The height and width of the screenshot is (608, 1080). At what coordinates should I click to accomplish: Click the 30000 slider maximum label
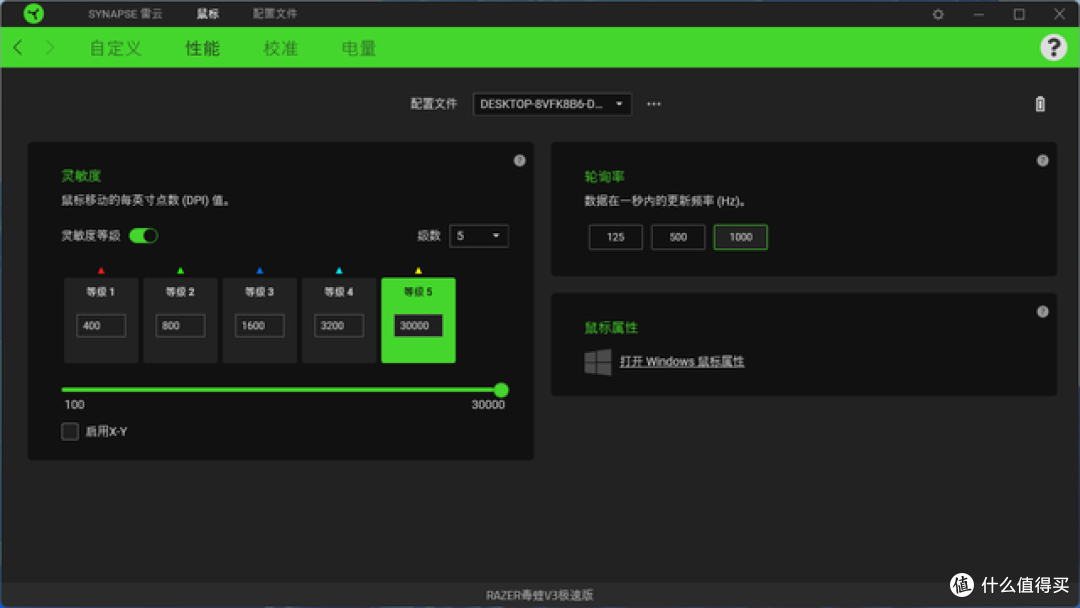(x=488, y=405)
